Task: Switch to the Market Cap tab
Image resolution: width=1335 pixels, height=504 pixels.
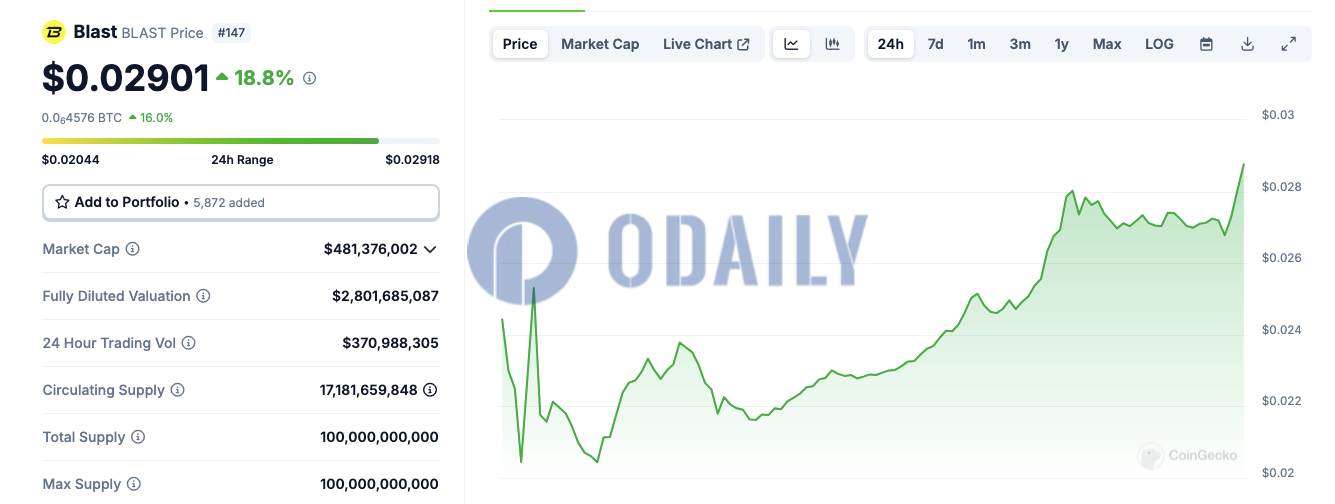Action: 600,44
